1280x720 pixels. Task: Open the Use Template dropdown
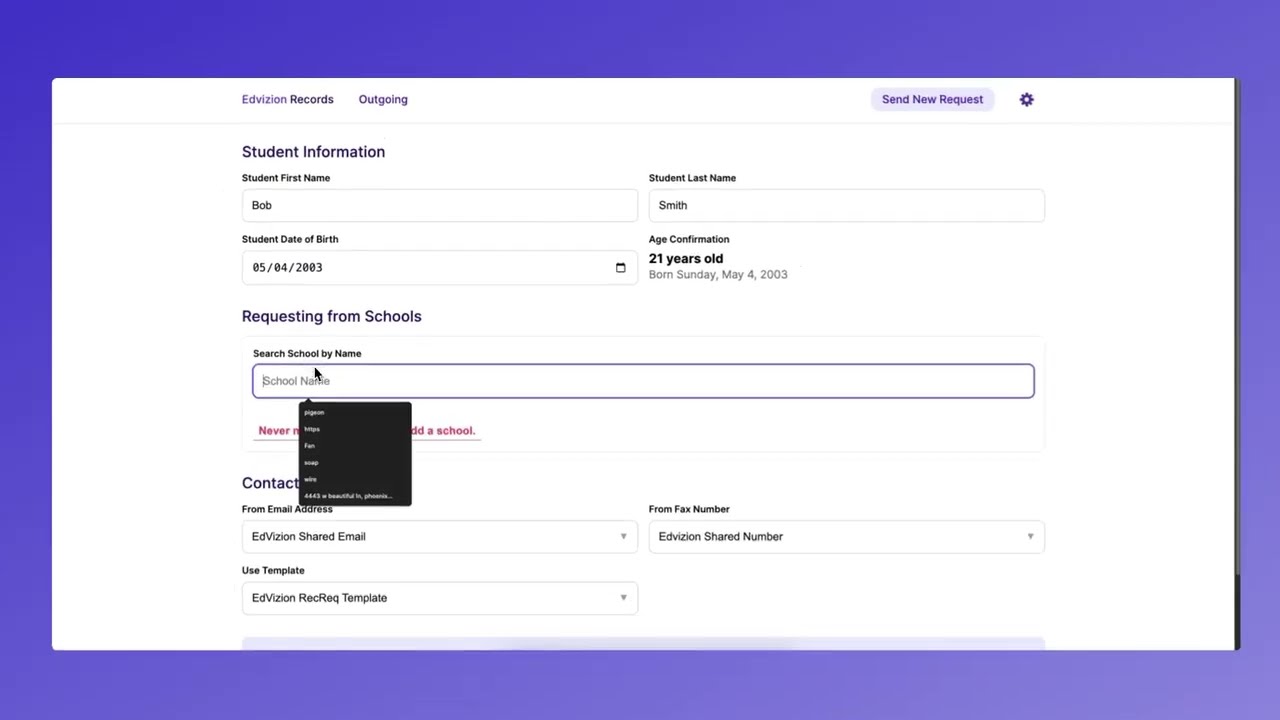click(439, 598)
